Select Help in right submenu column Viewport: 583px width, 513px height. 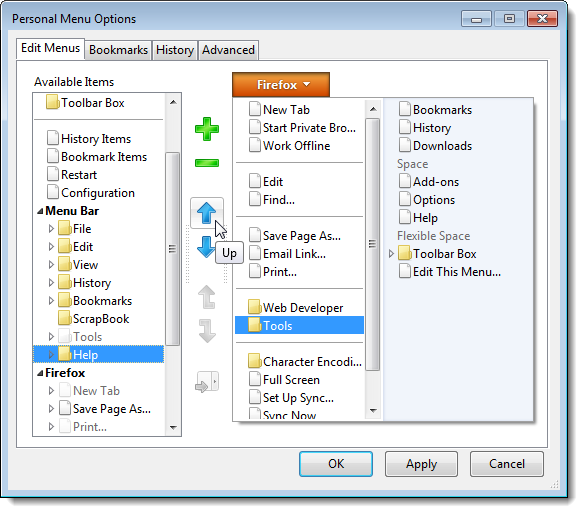[x=418, y=217]
